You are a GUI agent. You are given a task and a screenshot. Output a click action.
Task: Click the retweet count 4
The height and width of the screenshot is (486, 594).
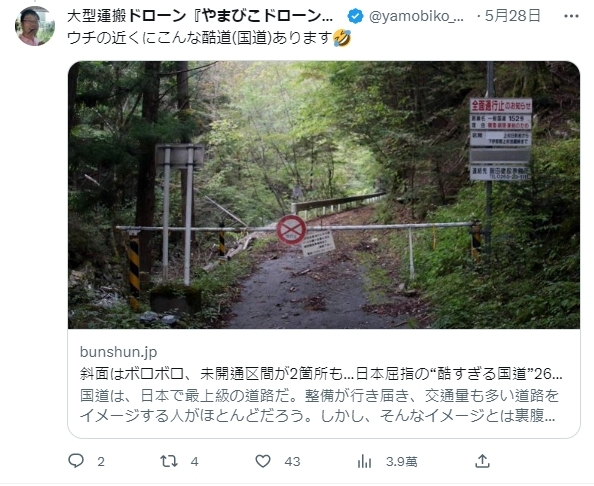click(x=194, y=461)
